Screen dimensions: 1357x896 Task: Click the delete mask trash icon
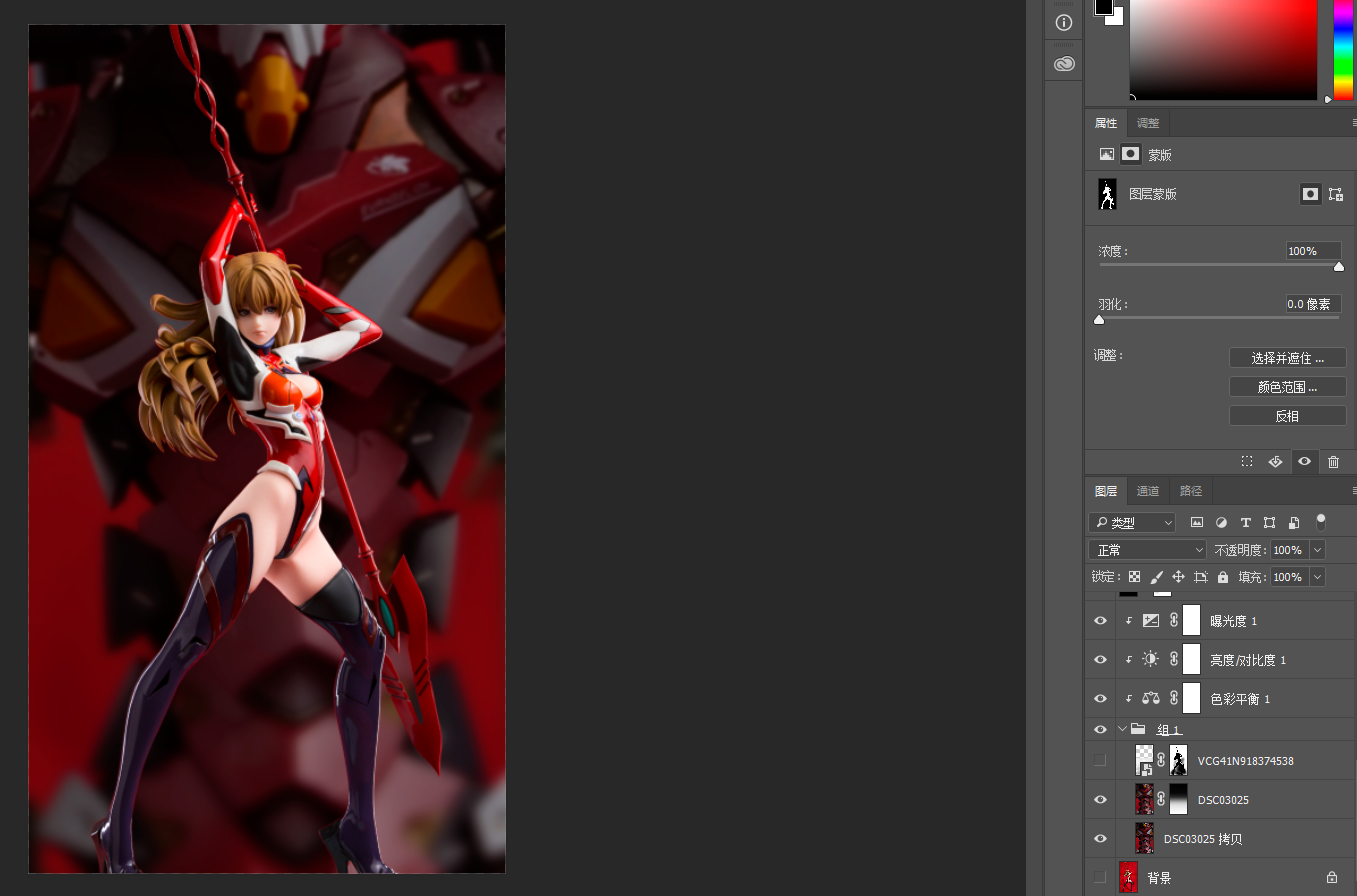point(1333,462)
